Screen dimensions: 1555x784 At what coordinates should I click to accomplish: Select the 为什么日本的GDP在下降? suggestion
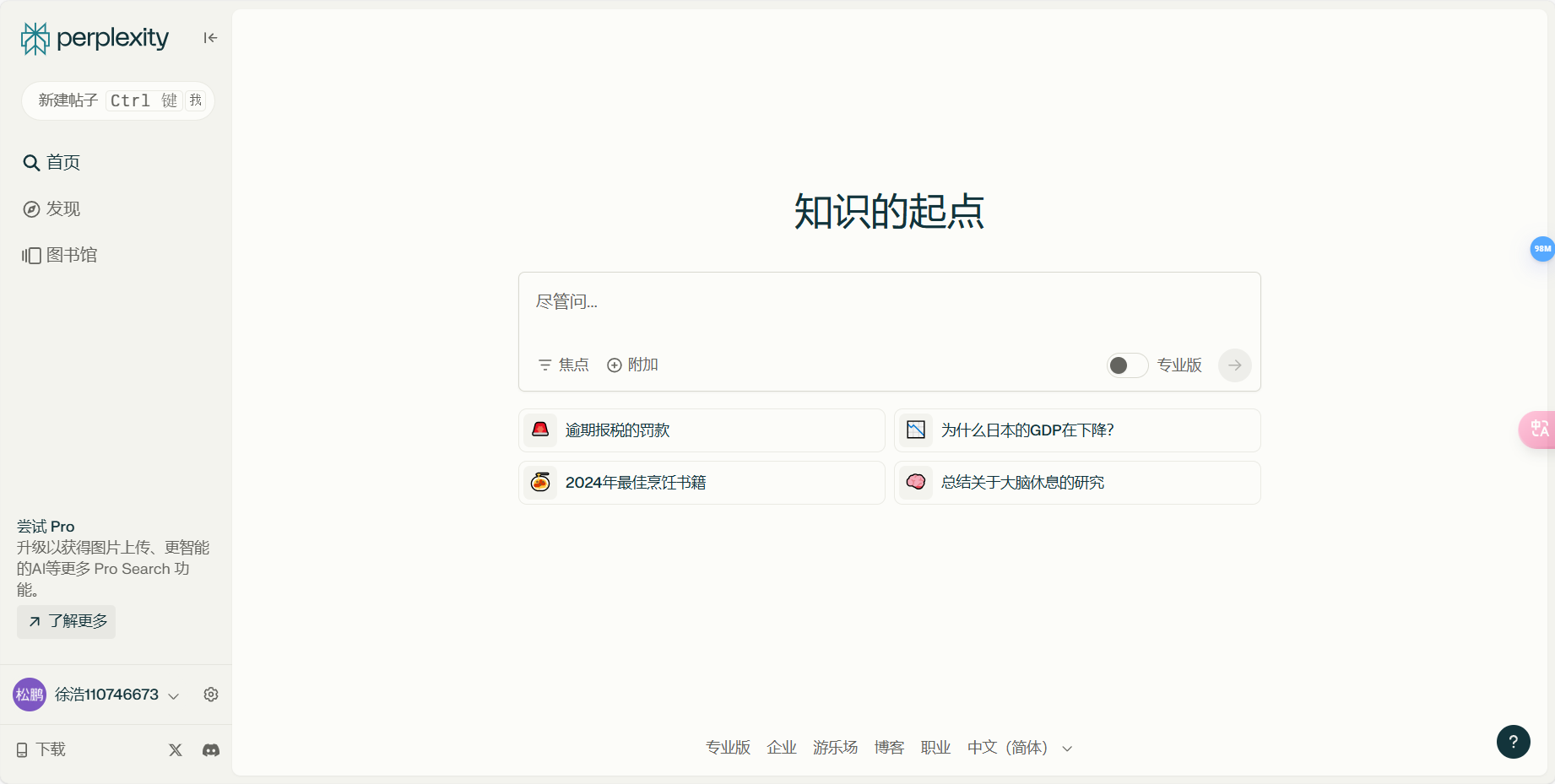pyautogui.click(x=1076, y=430)
